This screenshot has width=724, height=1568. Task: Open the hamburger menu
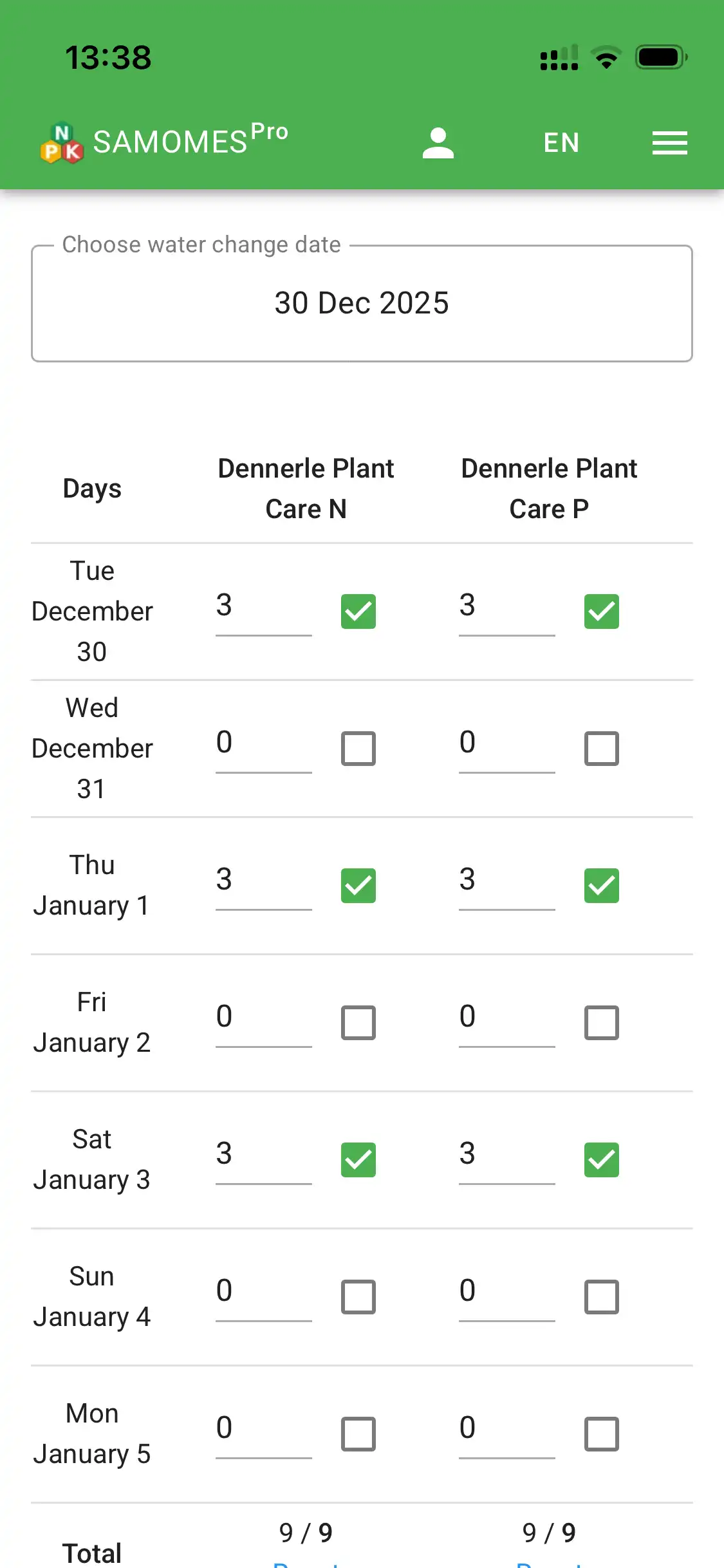(669, 143)
